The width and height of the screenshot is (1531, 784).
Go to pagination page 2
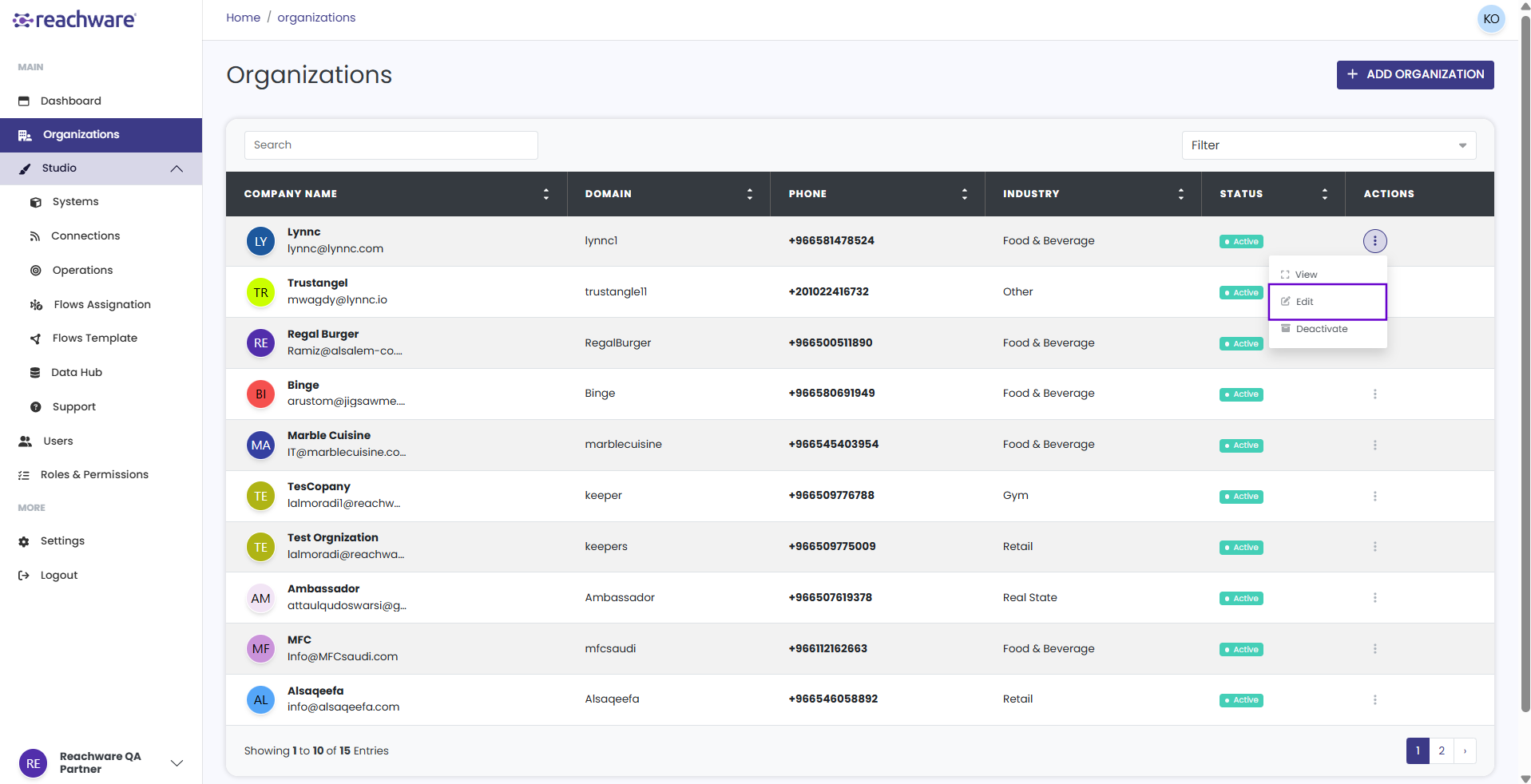tap(1442, 751)
